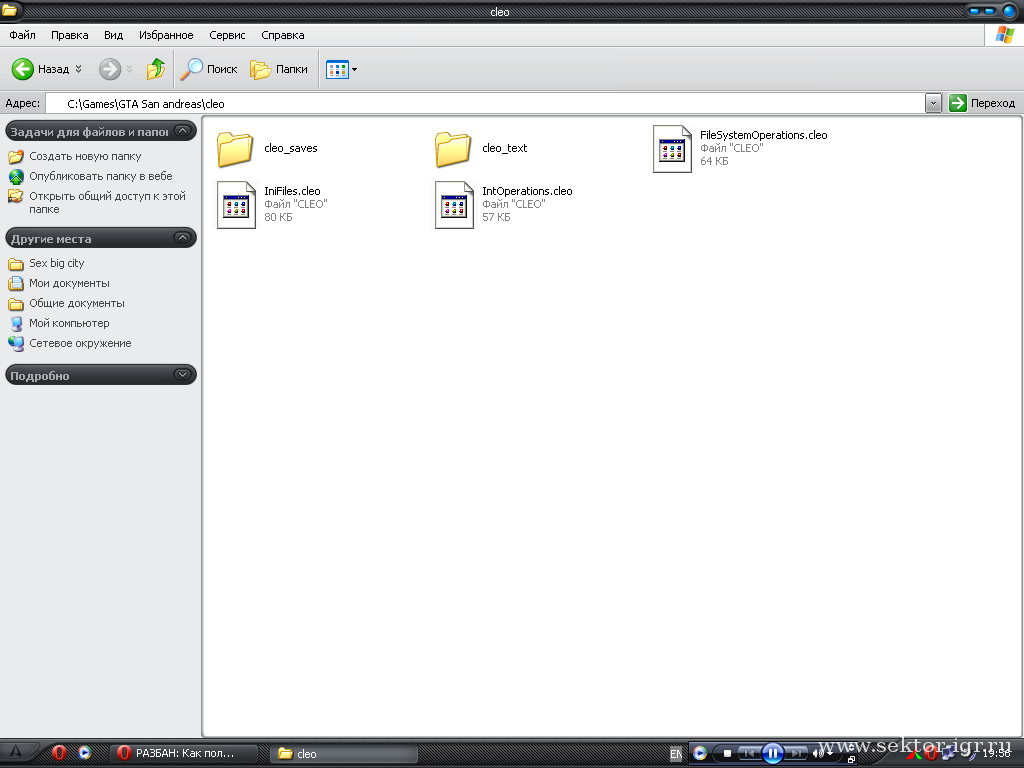Restore Media Player from taskbar toolbar
The image size is (1024, 768).
(852, 760)
